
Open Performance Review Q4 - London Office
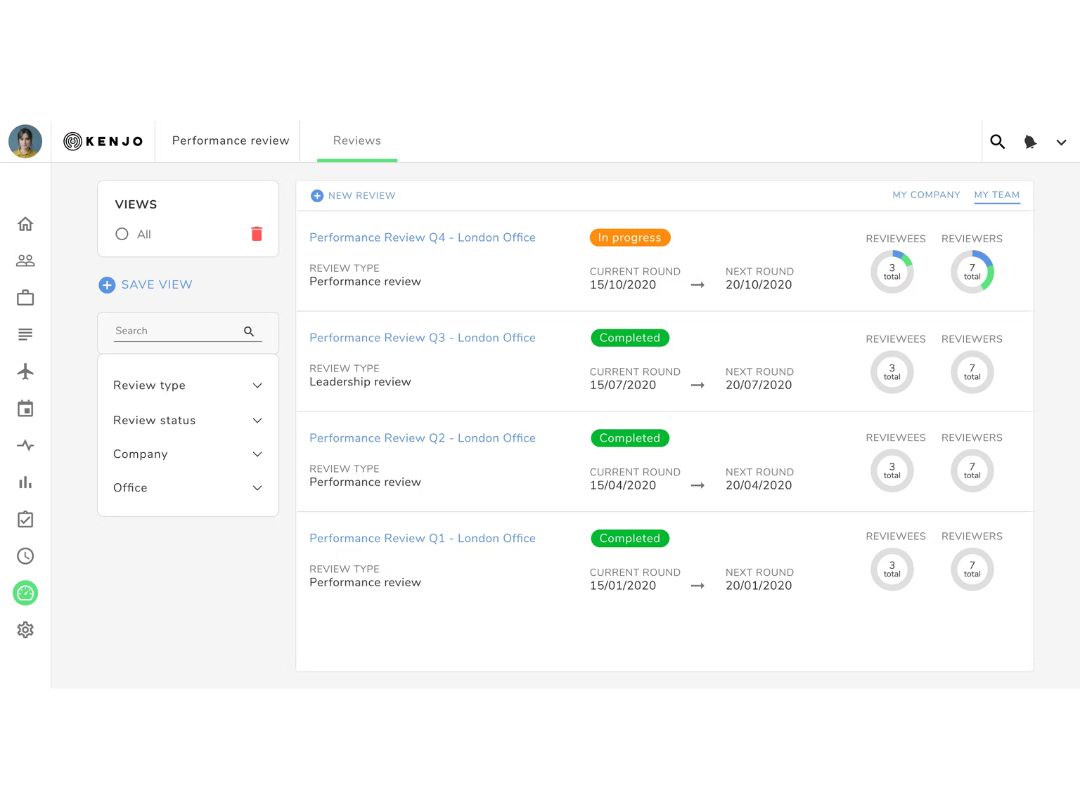coord(422,238)
